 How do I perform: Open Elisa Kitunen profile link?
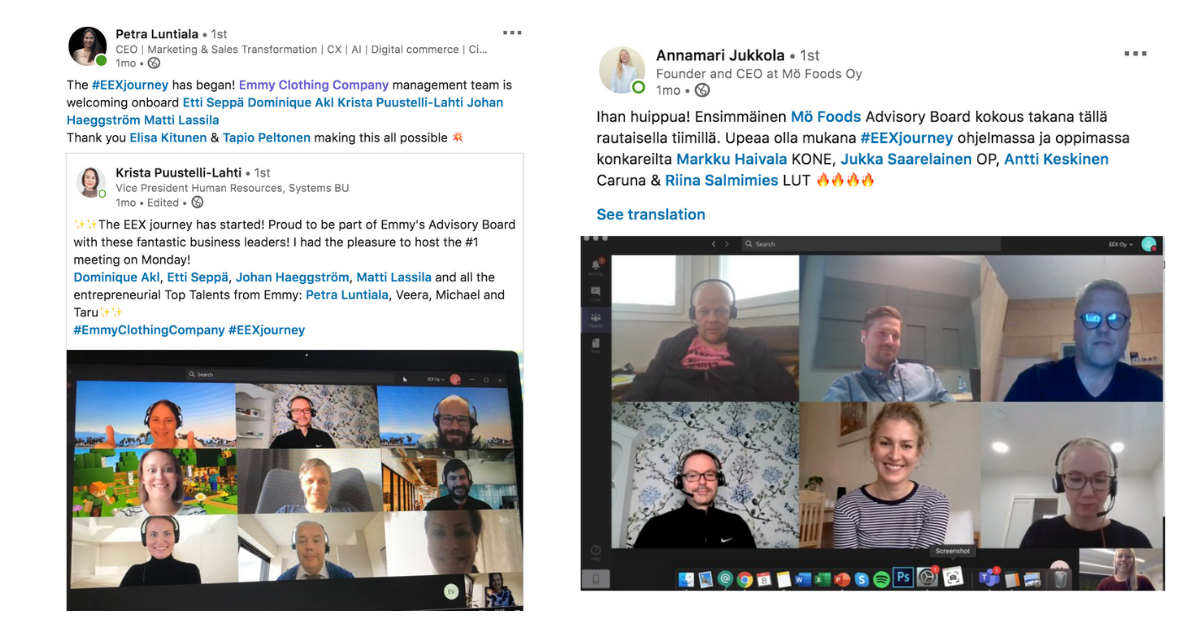pos(167,138)
